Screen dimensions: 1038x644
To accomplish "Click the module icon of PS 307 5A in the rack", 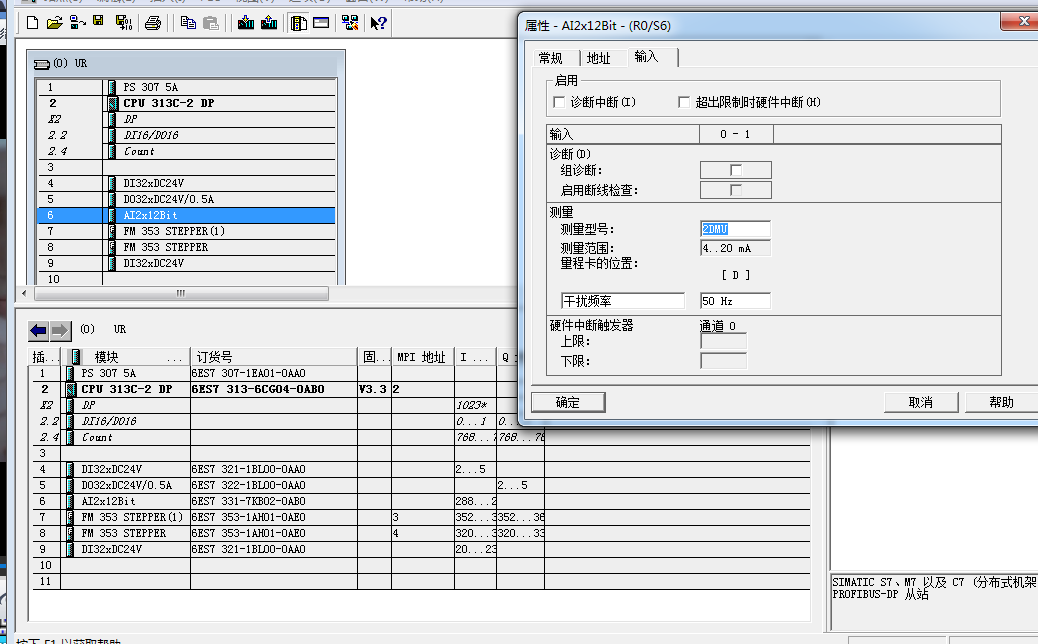I will pos(112,87).
